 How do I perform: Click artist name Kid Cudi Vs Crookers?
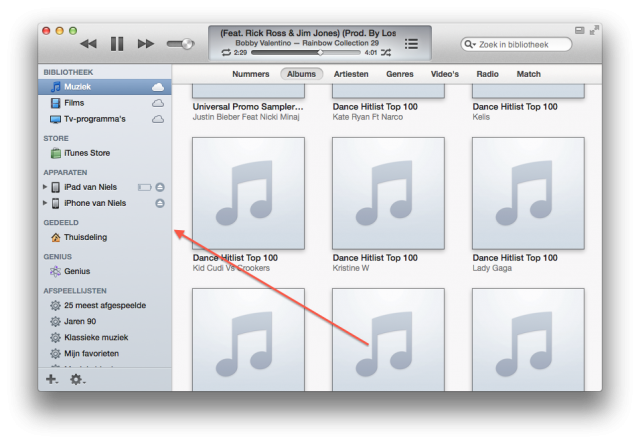[x=231, y=268]
